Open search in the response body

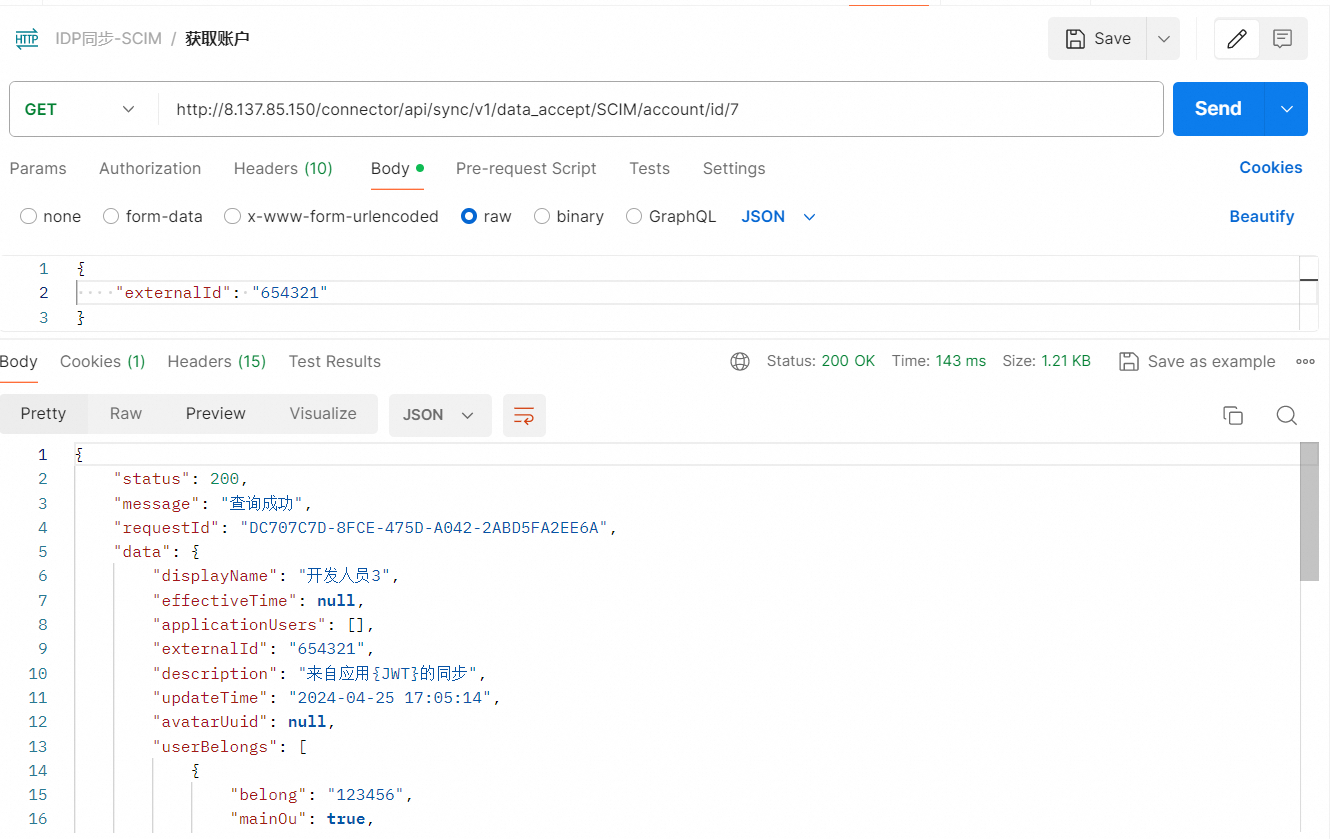tap(1287, 415)
